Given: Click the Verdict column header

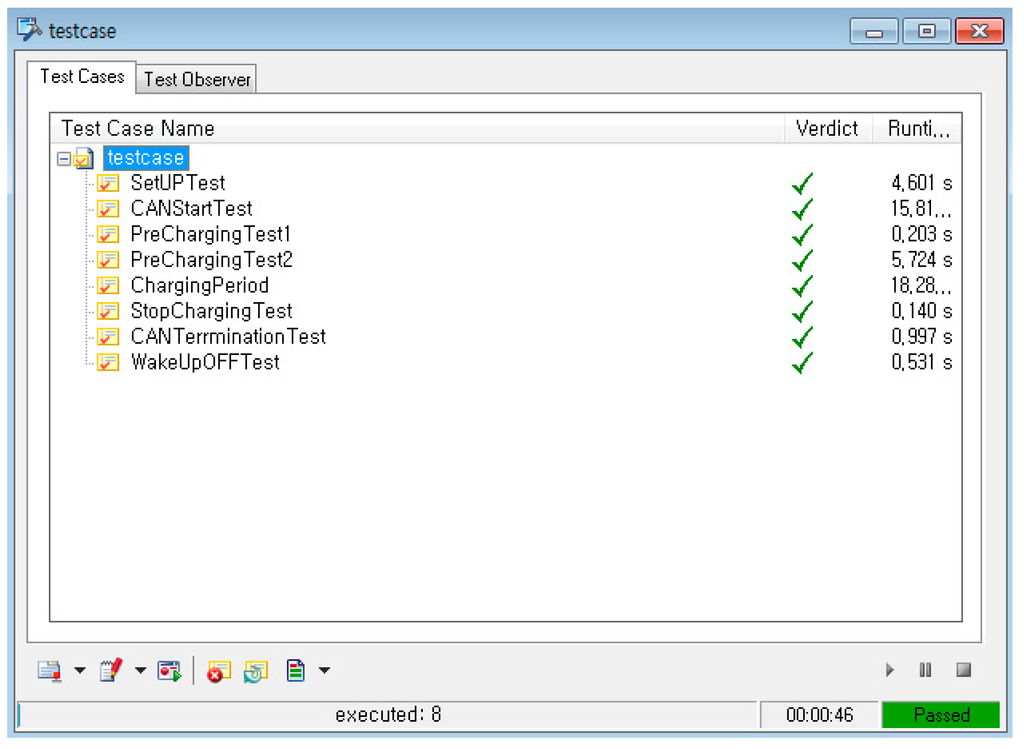Looking at the screenshot, I should point(826,128).
